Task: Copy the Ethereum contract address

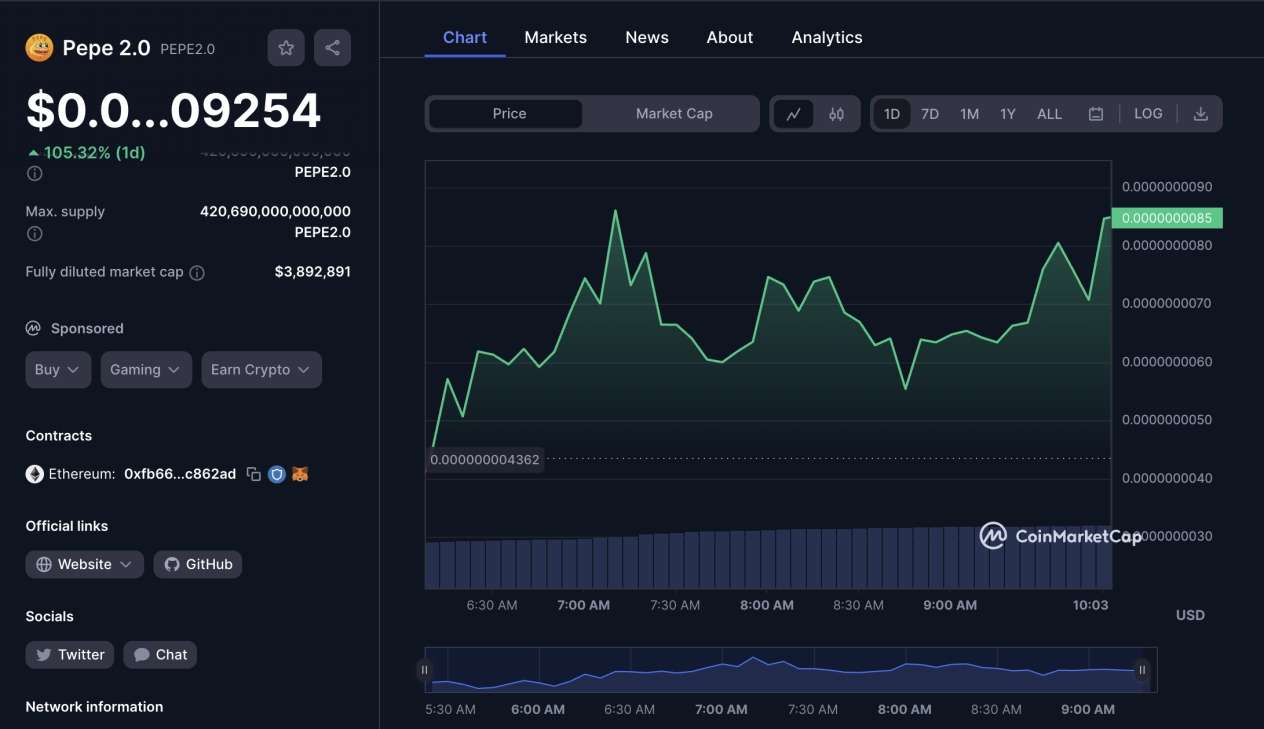Action: (x=254, y=474)
